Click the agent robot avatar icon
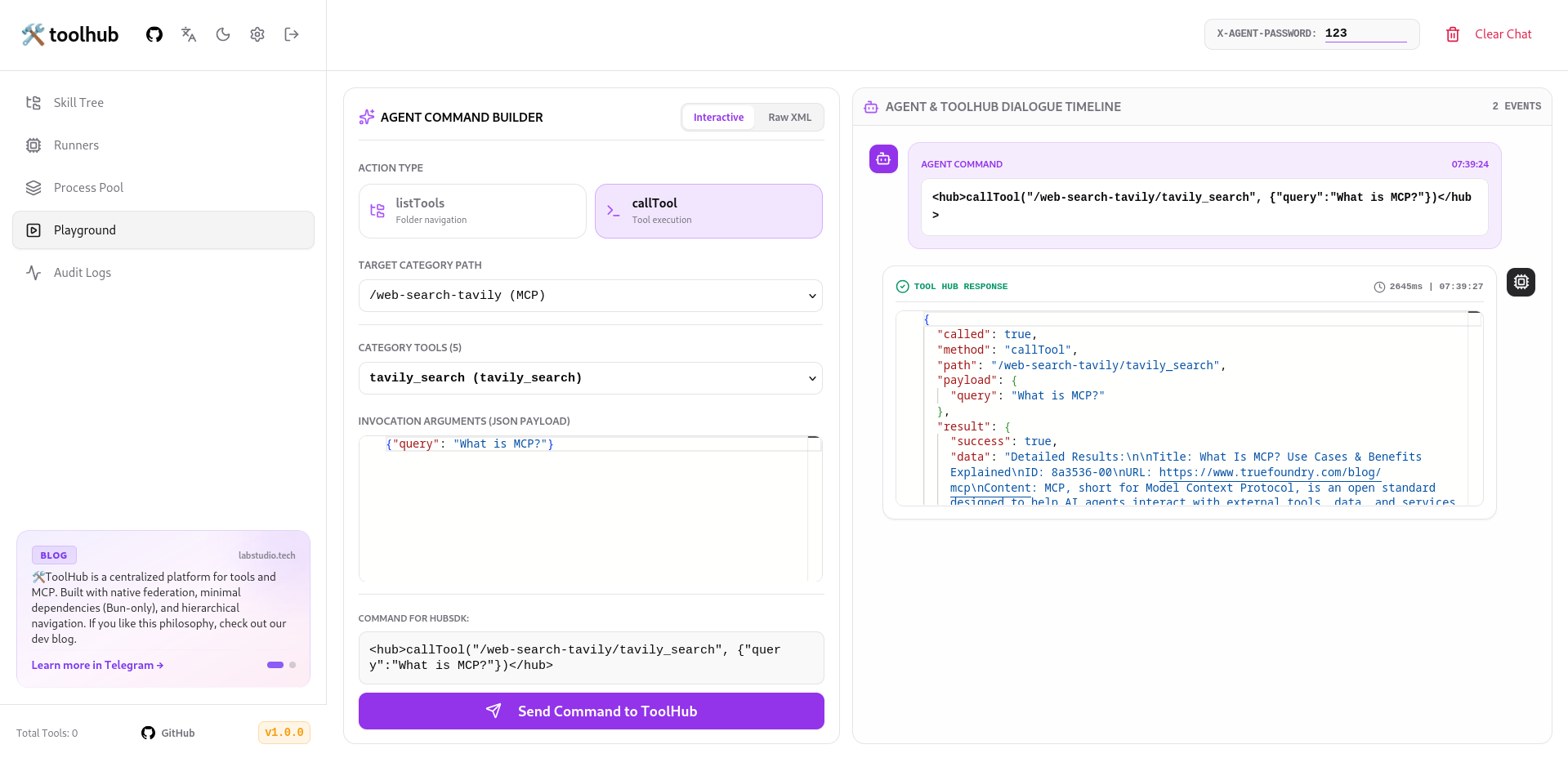This screenshot has width=1568, height=758. (883, 159)
